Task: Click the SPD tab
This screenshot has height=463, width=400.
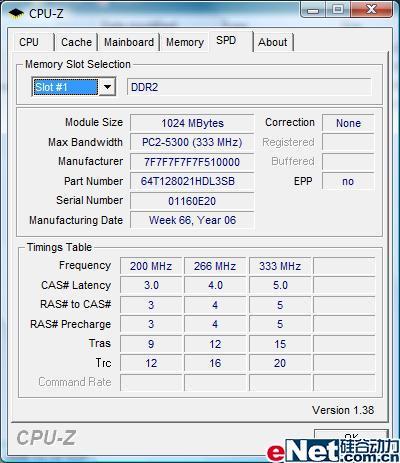Action: [231, 41]
